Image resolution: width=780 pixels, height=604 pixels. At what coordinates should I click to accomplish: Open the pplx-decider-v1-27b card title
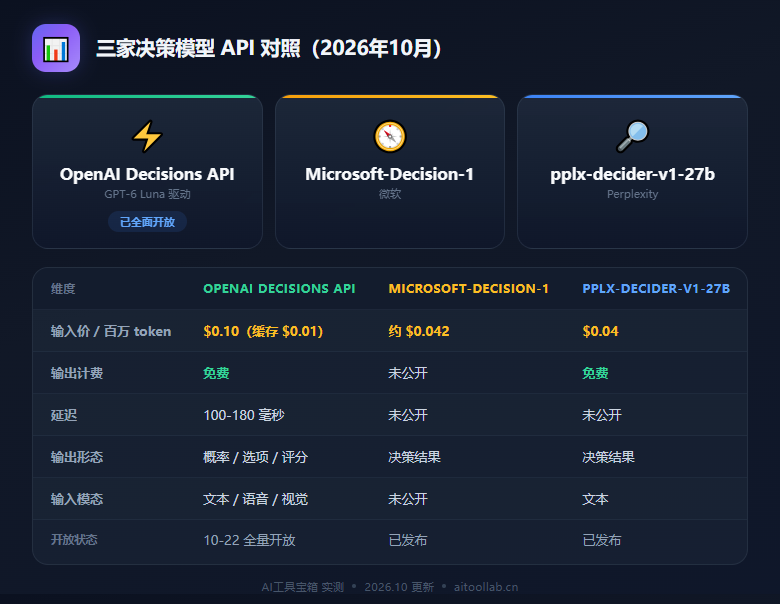tap(632, 174)
